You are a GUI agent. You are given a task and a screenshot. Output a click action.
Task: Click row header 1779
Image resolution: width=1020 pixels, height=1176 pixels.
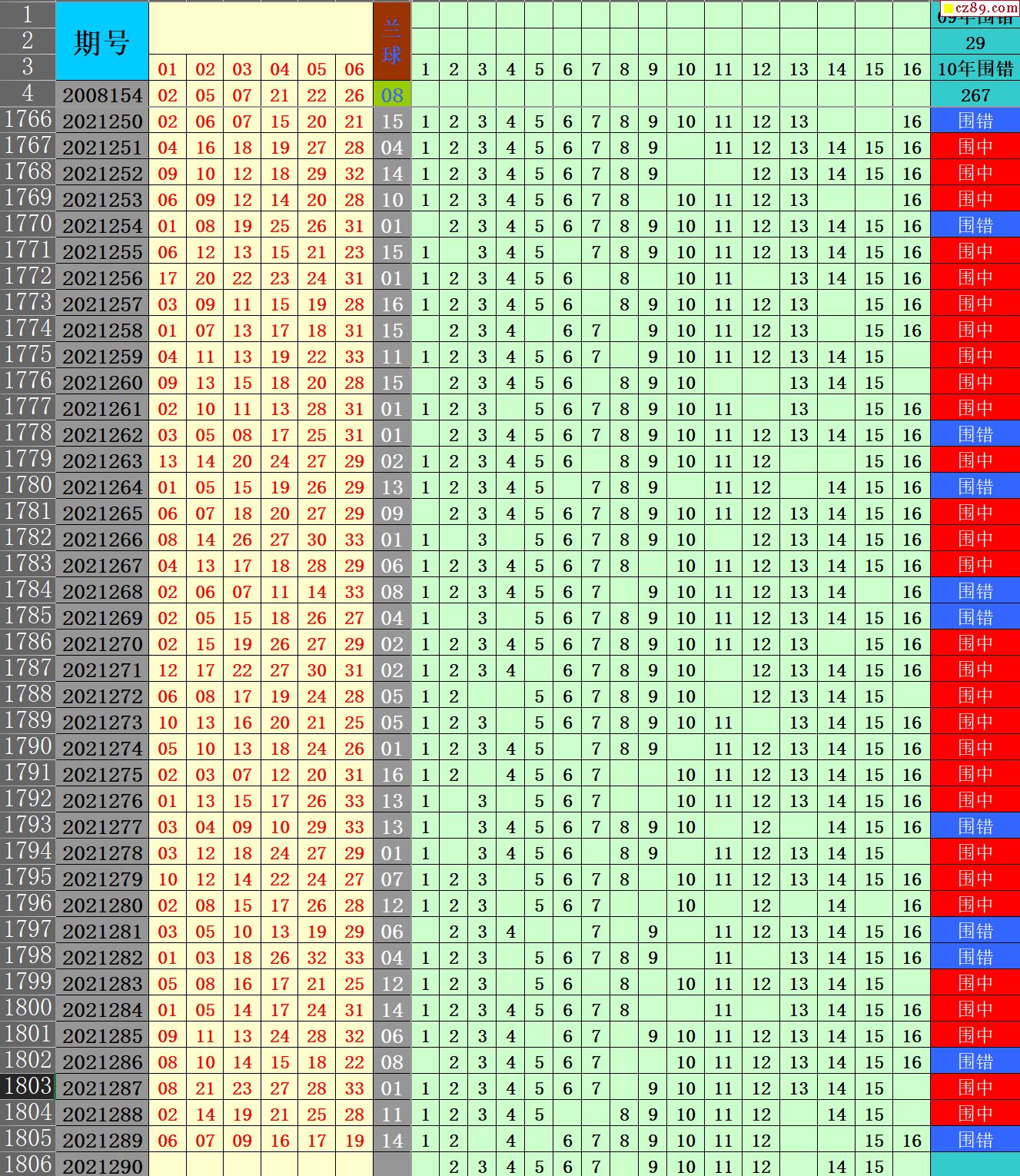pos(28,460)
